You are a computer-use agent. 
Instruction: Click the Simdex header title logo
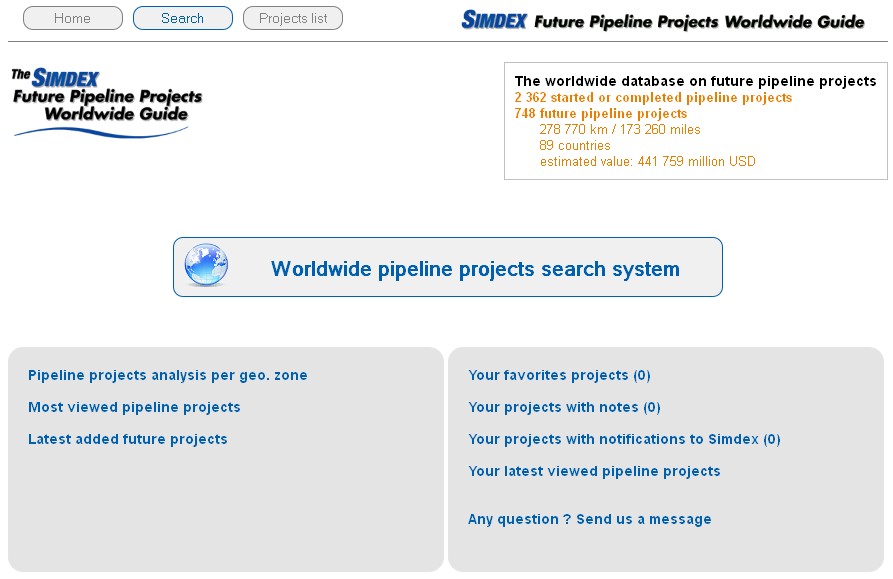[663, 20]
